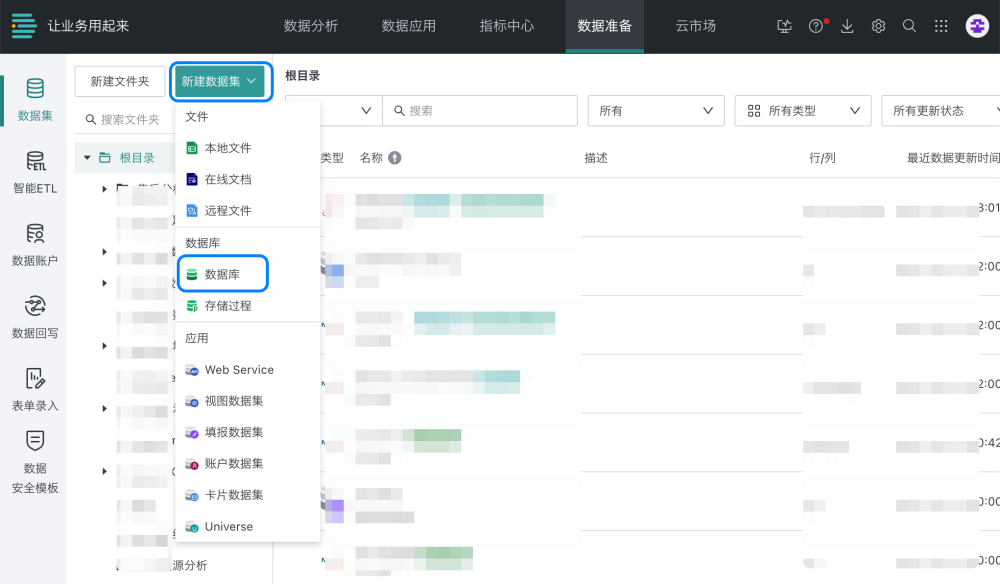
Task: Click the header search magnifier icon
Action: pos(909,26)
